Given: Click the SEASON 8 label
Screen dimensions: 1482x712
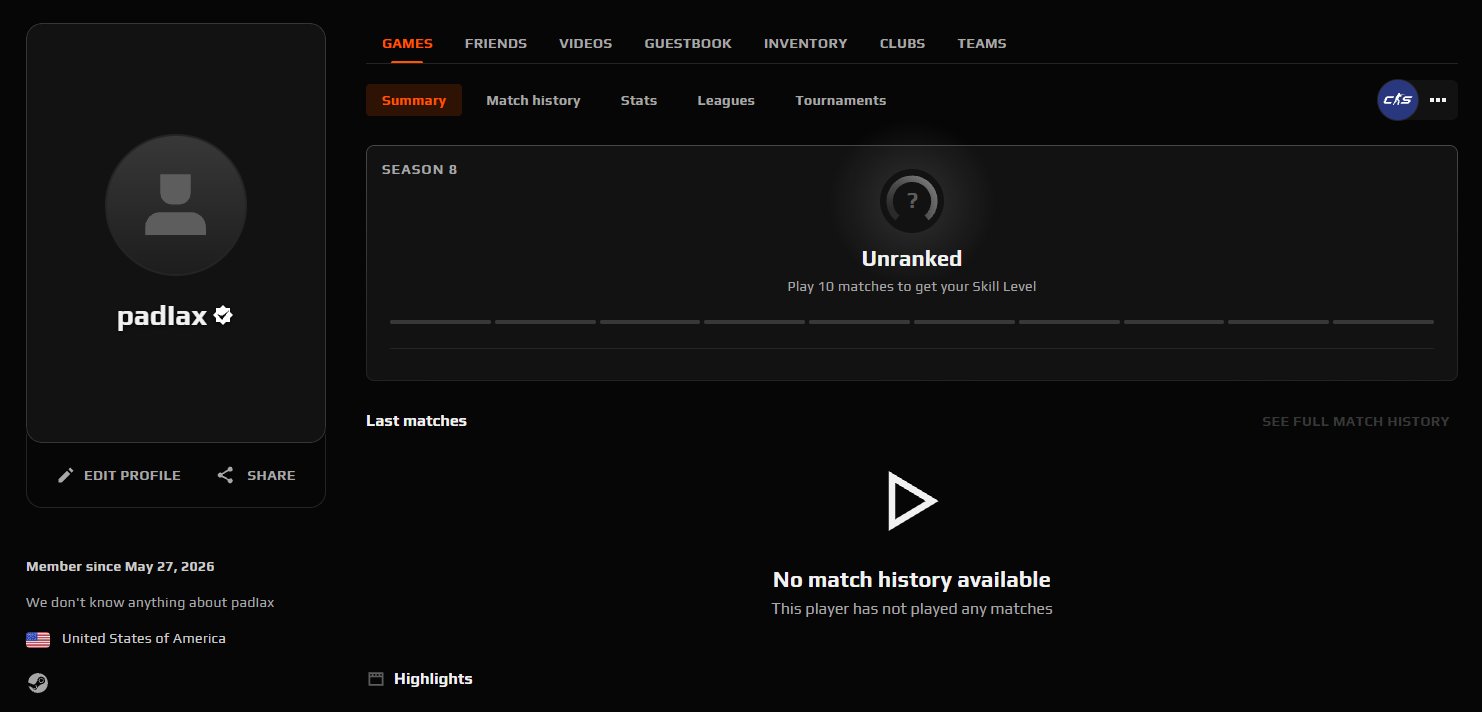Looking at the screenshot, I should 419,169.
